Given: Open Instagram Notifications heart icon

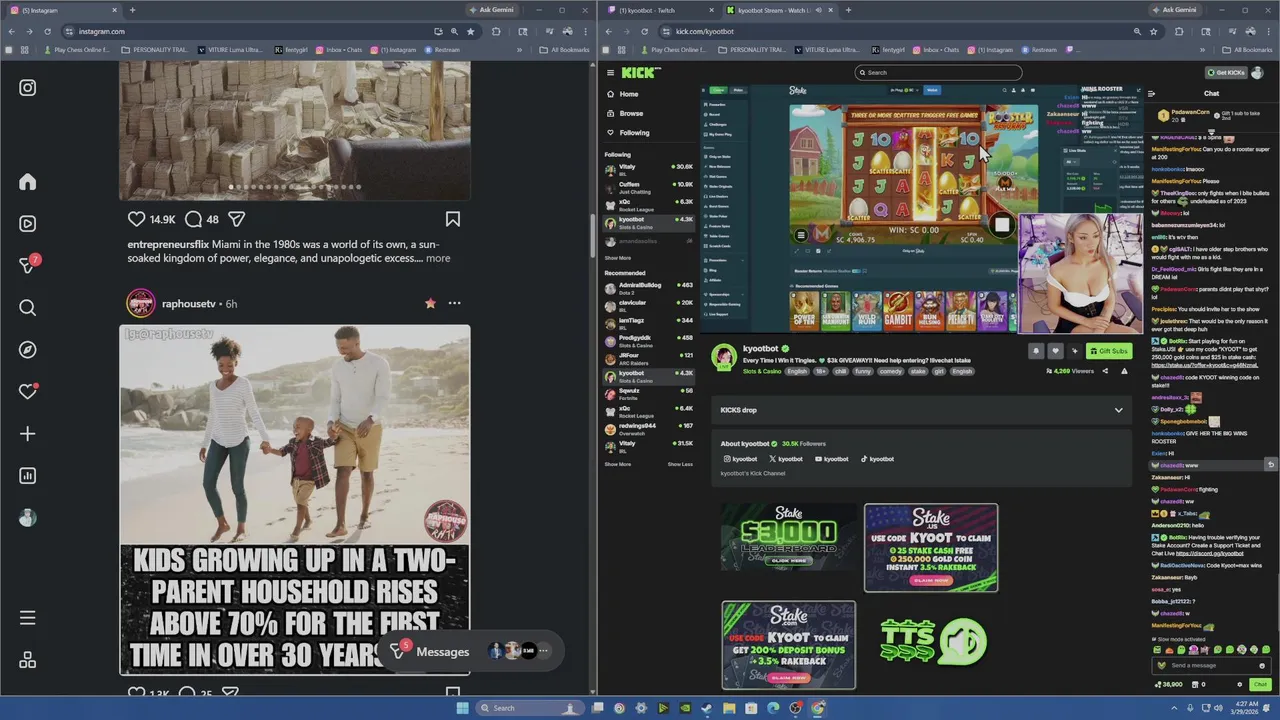Looking at the screenshot, I should pyautogui.click(x=28, y=392).
